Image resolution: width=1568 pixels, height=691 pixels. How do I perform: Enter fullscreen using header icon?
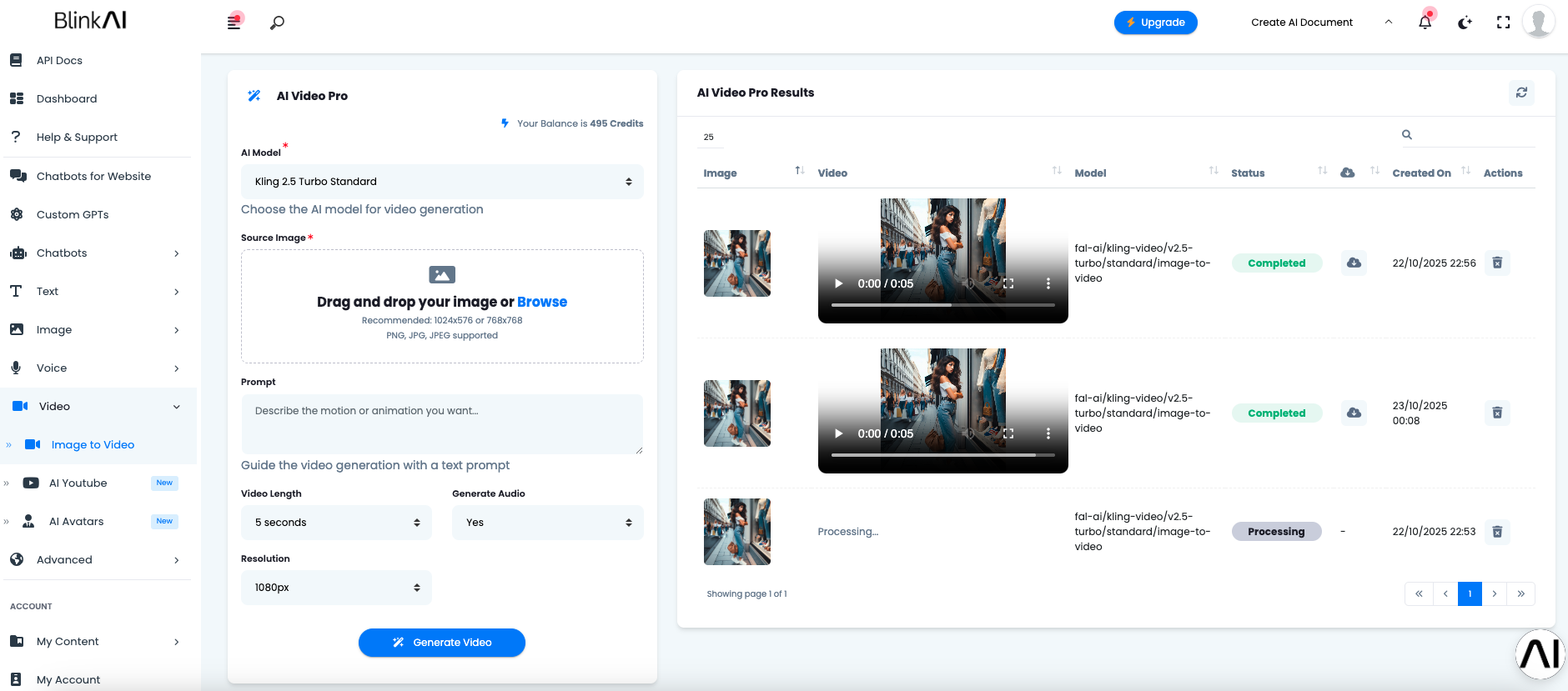click(1503, 23)
